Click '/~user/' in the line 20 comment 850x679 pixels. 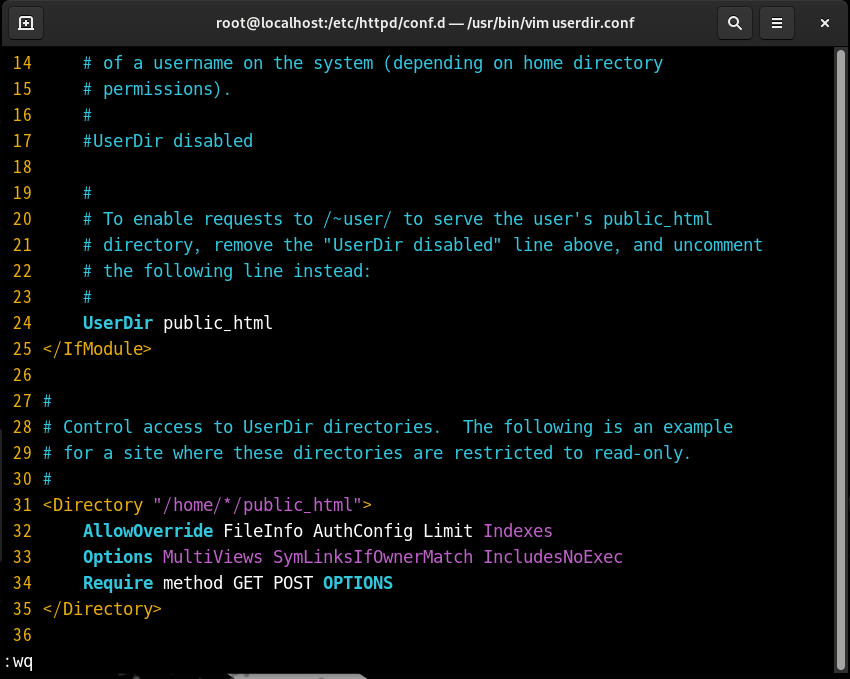(x=357, y=219)
